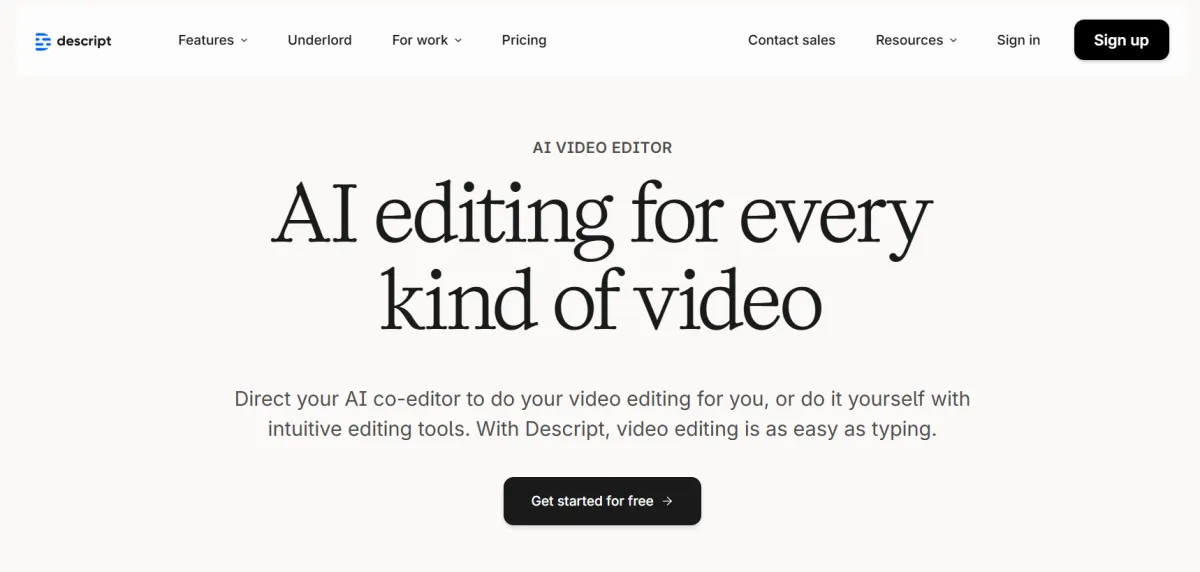Click the 'AI editing for every' headline line
1200x572 pixels.
tap(602, 215)
